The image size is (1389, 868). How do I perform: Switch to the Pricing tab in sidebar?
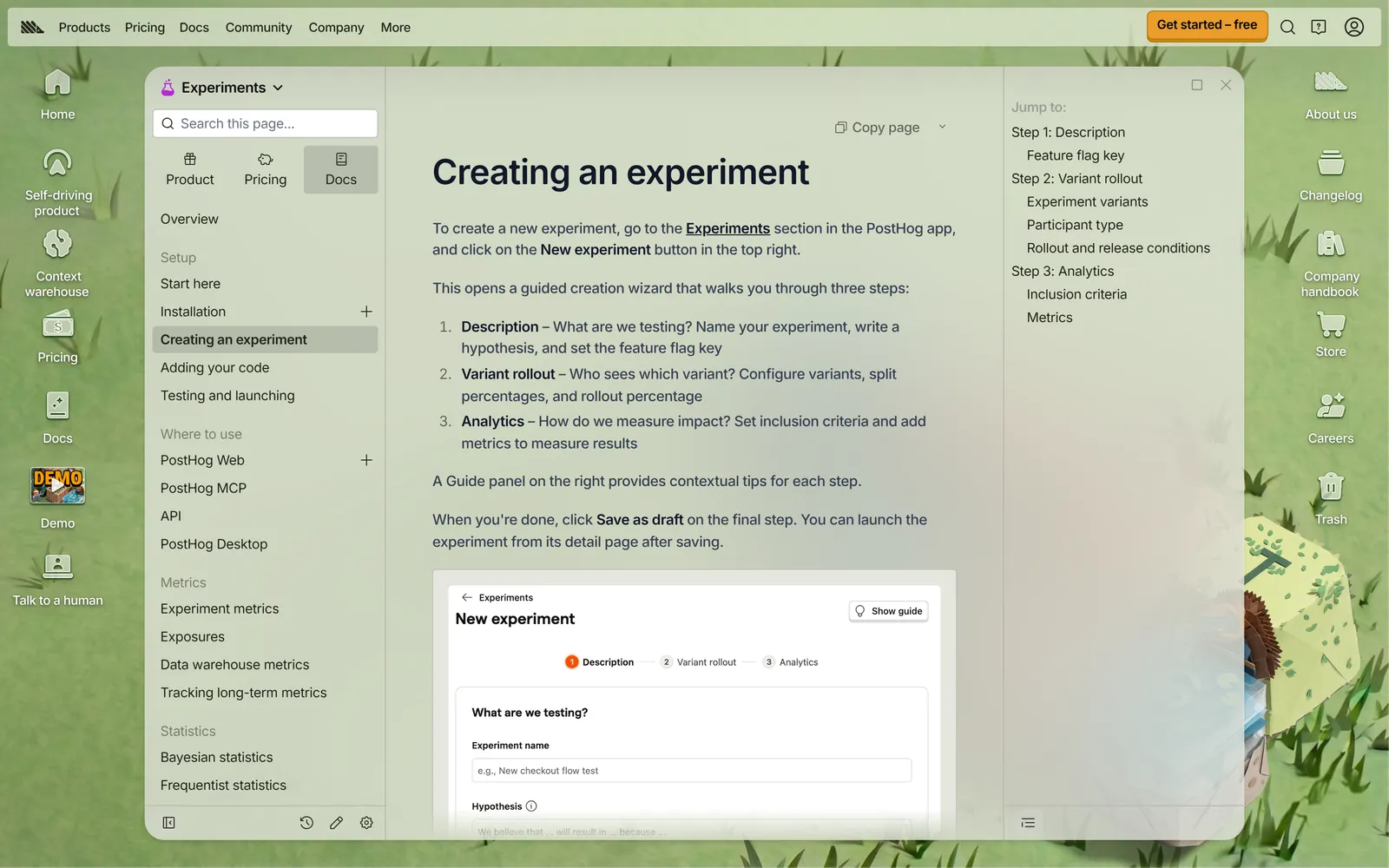(266, 169)
